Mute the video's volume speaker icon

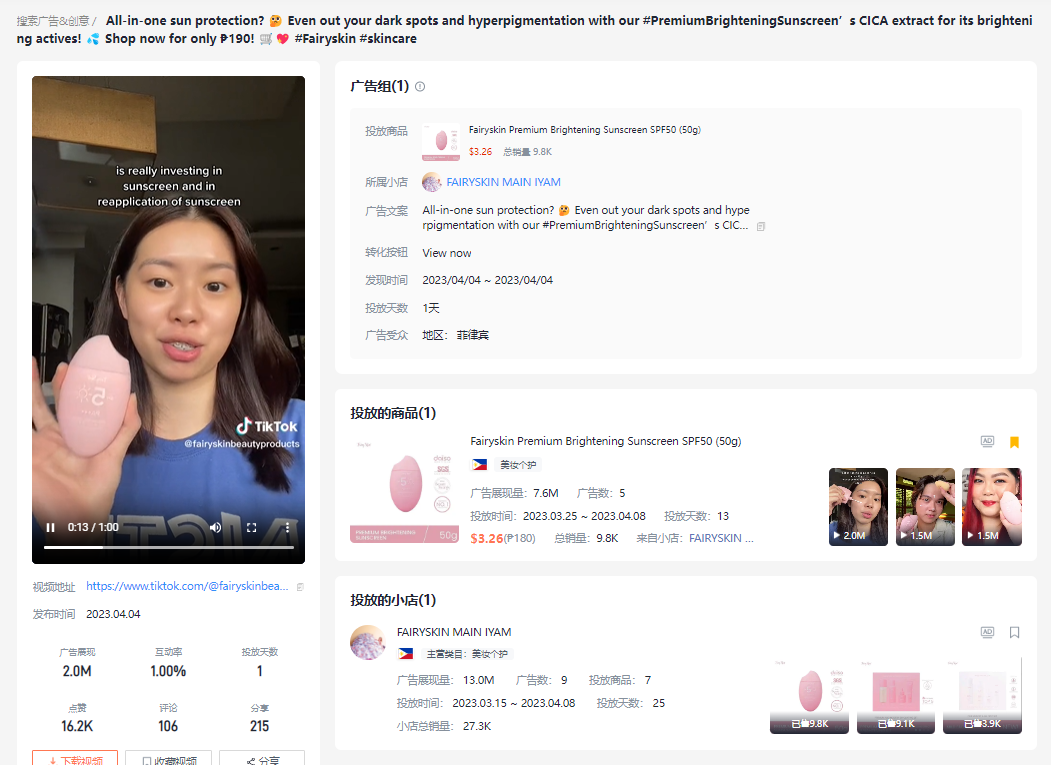pyautogui.click(x=216, y=527)
